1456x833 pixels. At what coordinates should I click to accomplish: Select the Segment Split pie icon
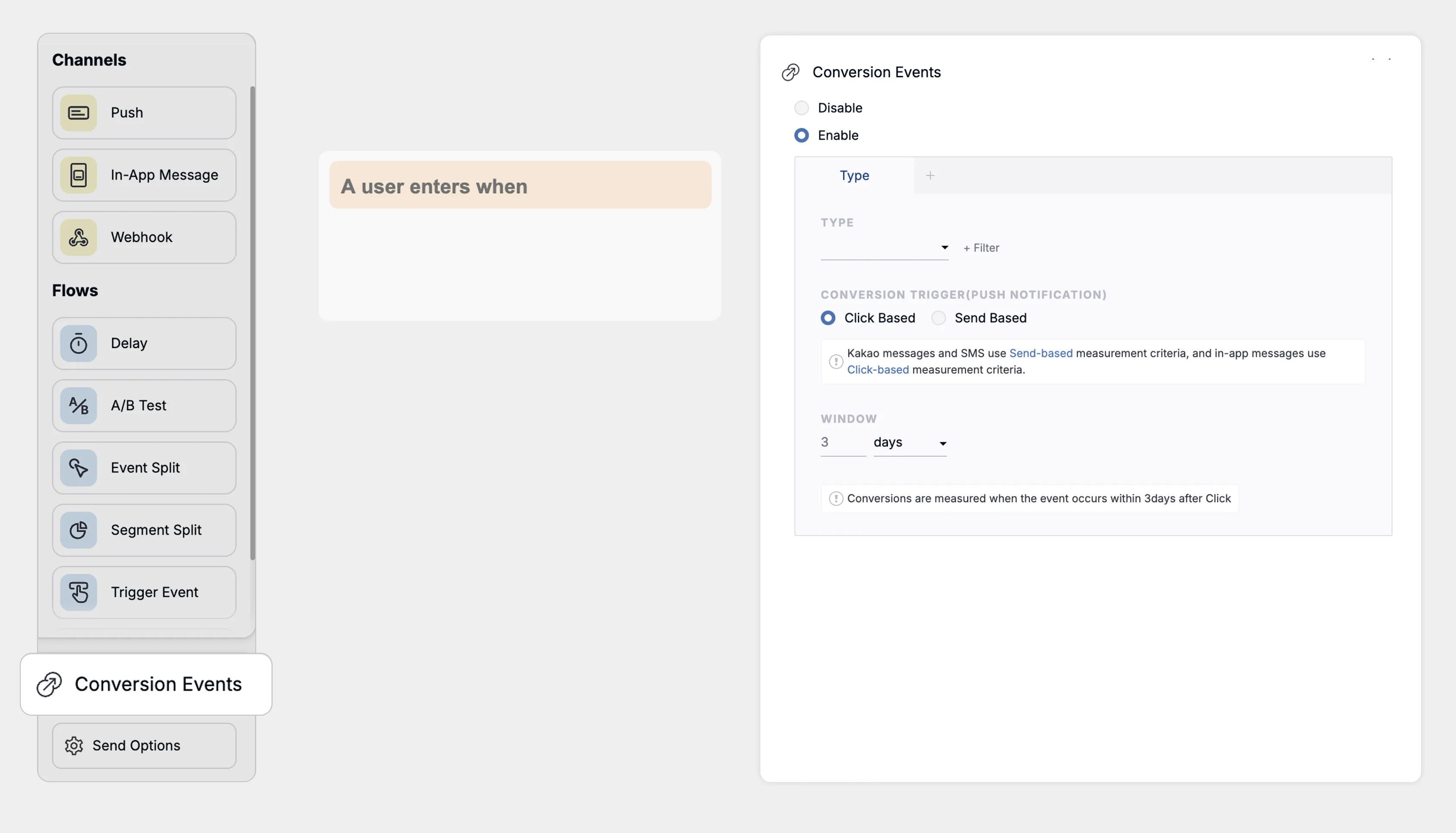[x=78, y=530]
